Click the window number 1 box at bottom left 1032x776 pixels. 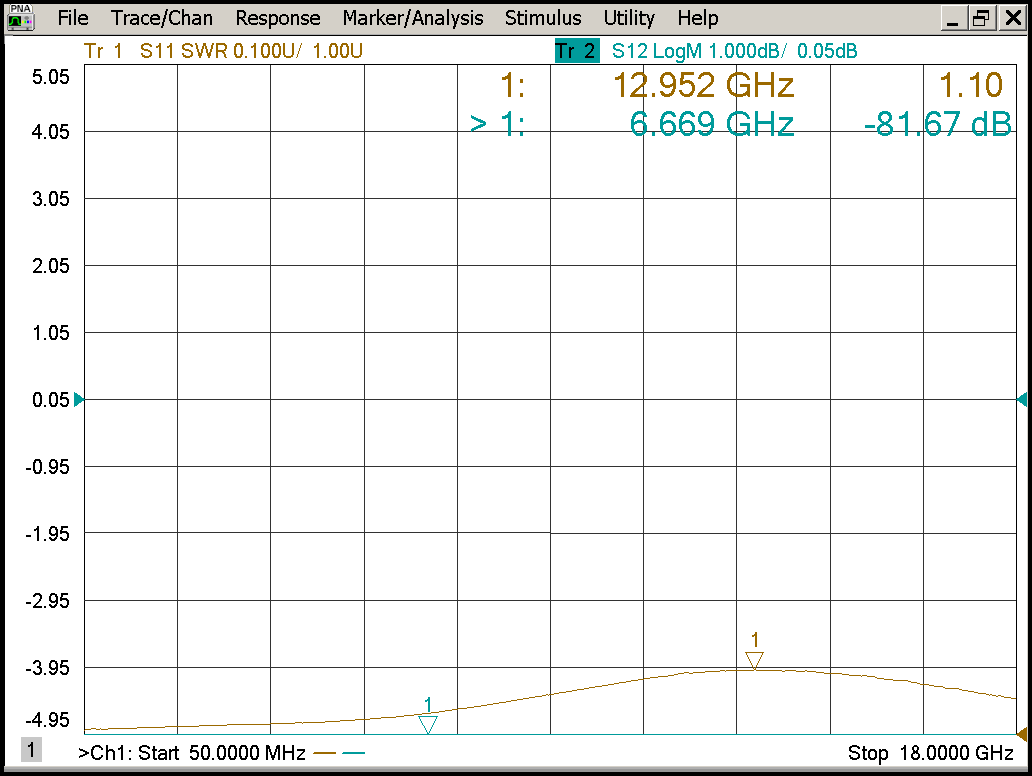32,750
